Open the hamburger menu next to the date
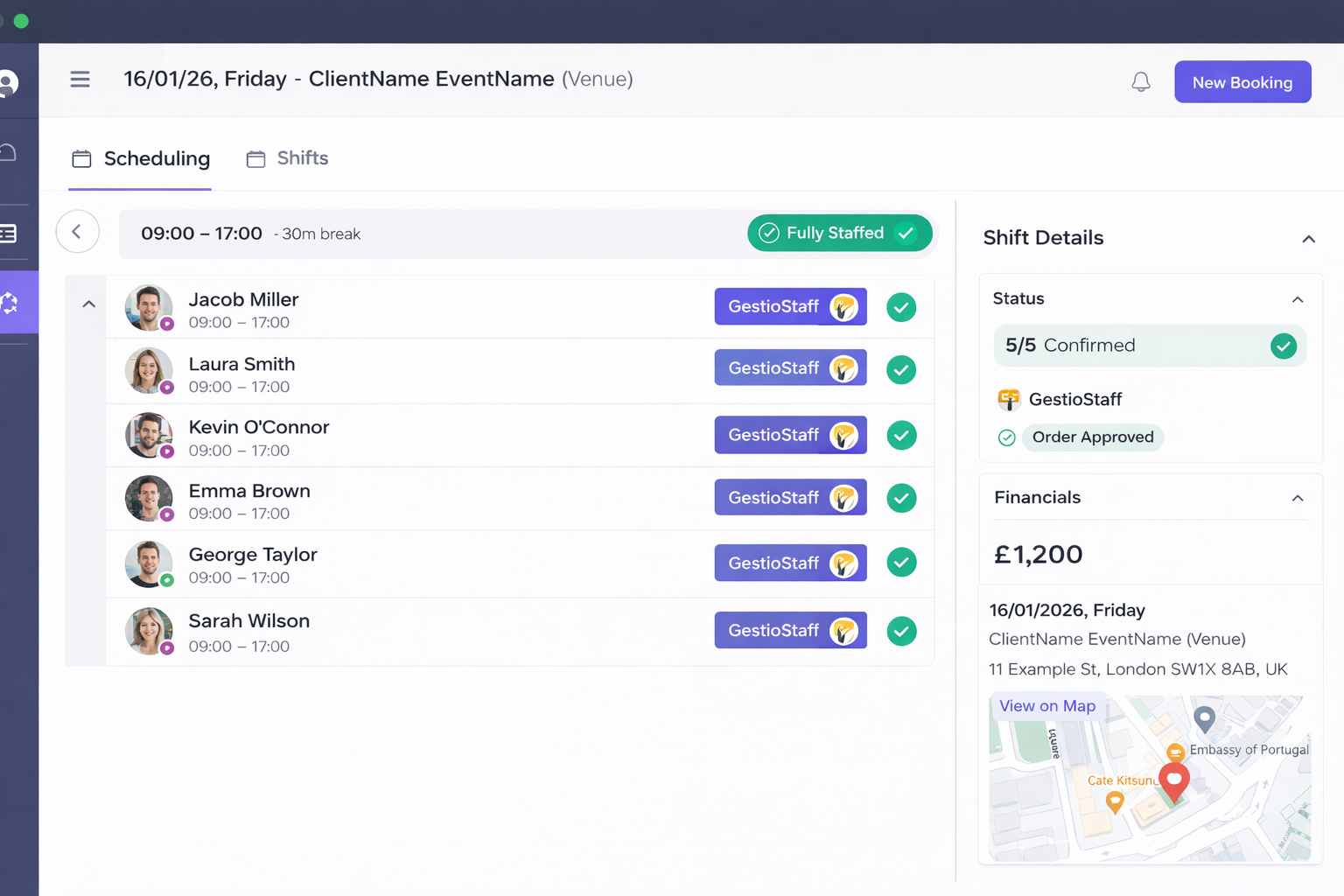The height and width of the screenshot is (896, 1344). click(80, 79)
